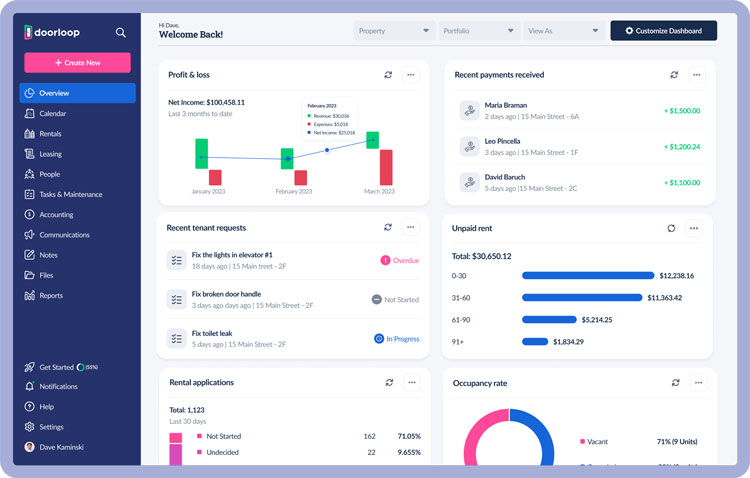Click the 0-30 days unpaid rent bar
The height and width of the screenshot is (478, 750).
[587, 275]
